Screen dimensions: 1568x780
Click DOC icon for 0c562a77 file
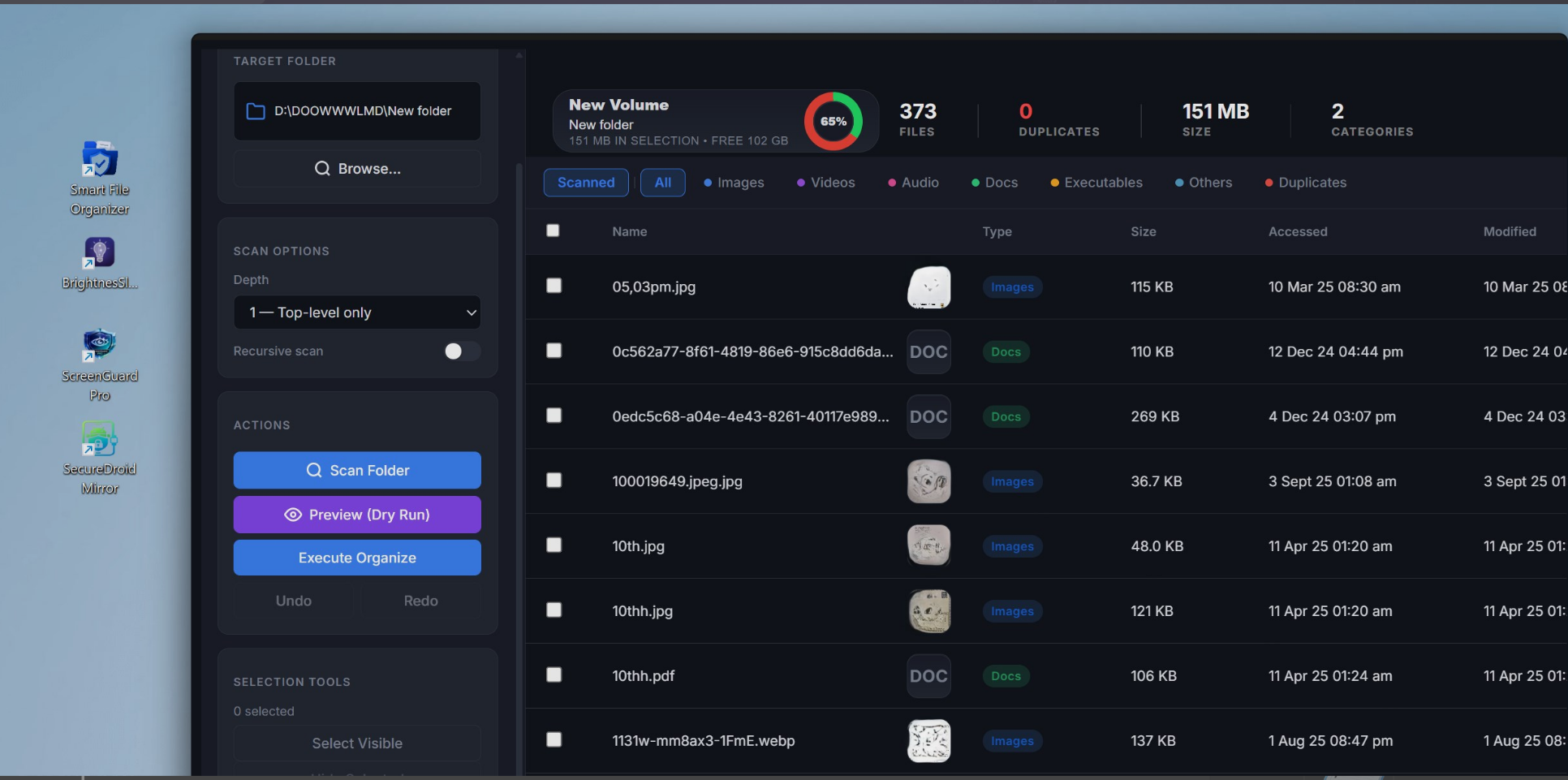pyautogui.click(x=928, y=351)
